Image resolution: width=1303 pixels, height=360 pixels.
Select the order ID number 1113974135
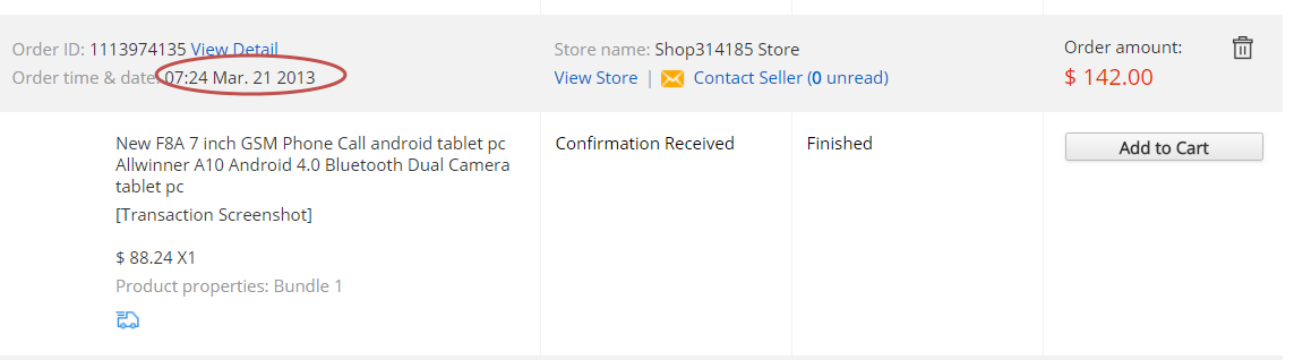[x=138, y=49]
